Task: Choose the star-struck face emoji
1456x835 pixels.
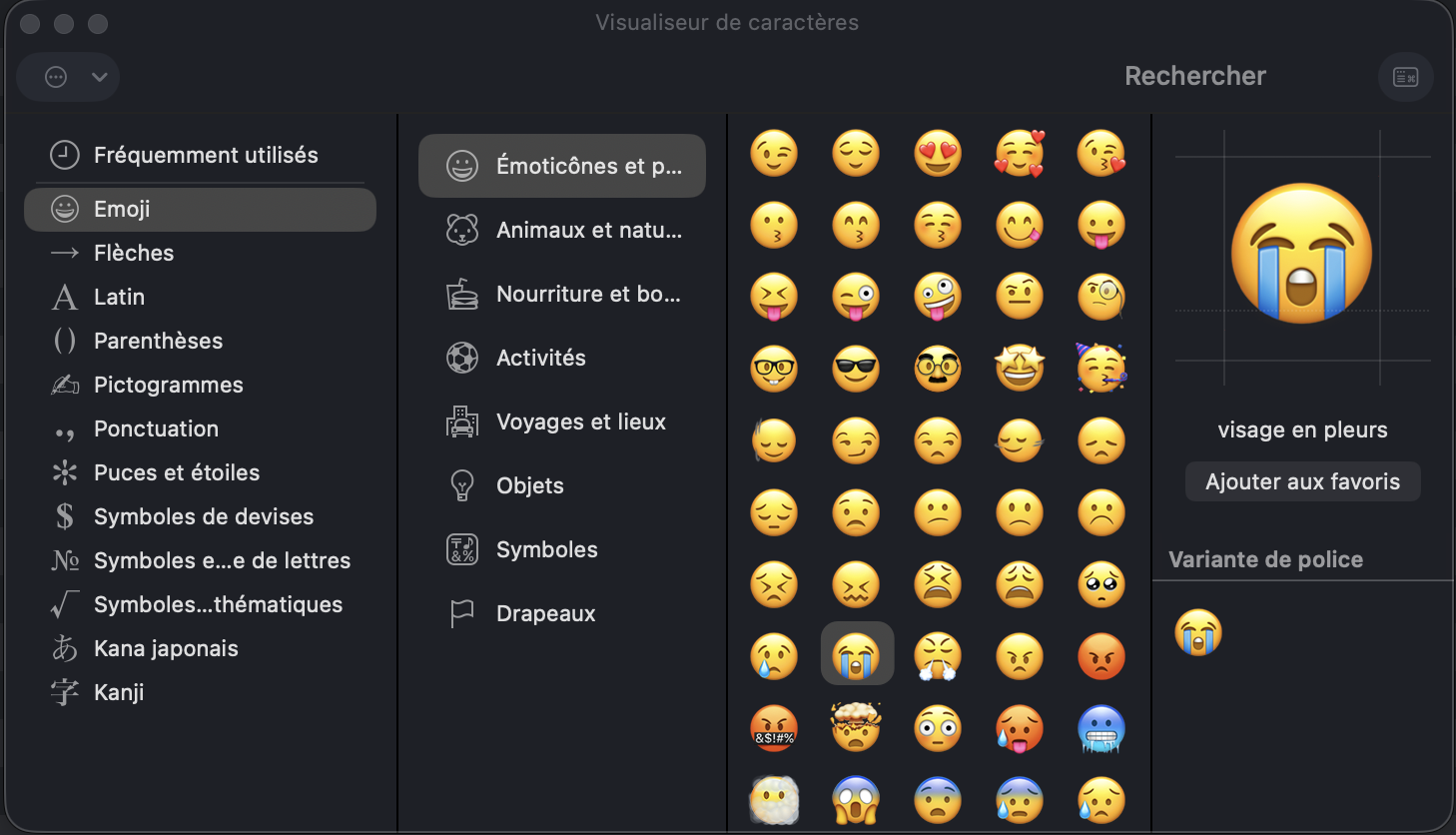Action: click(x=1020, y=370)
